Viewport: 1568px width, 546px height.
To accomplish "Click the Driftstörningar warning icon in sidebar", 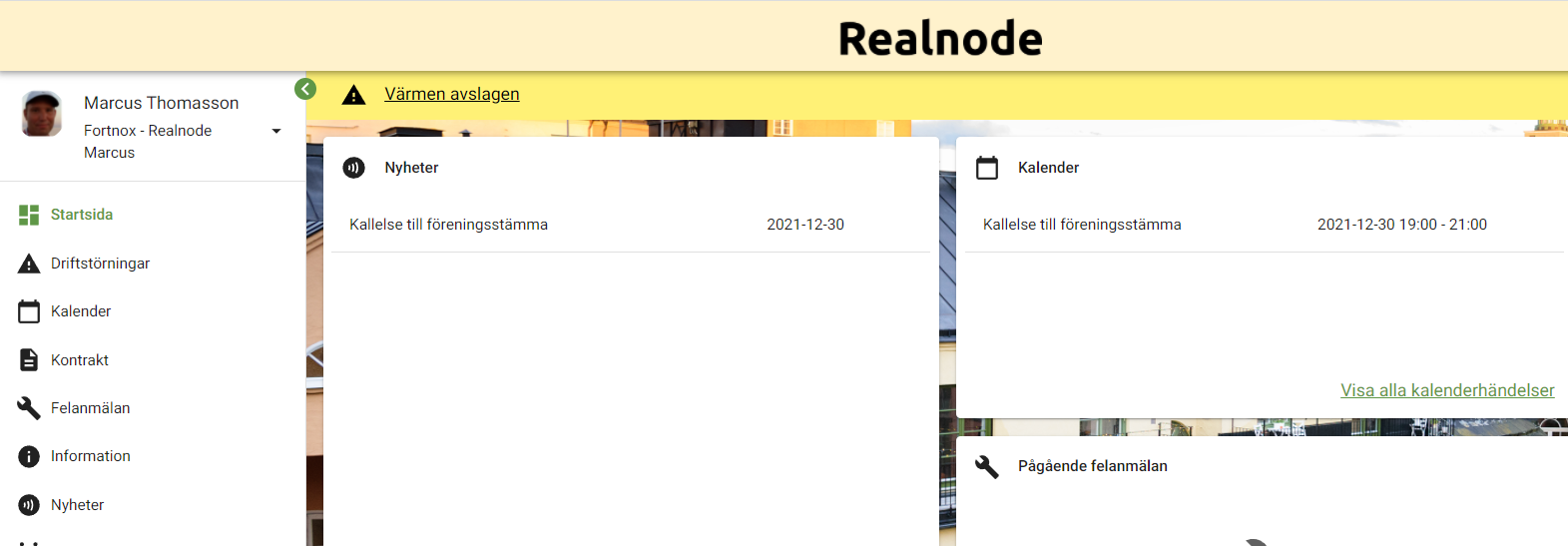I will pyautogui.click(x=29, y=264).
